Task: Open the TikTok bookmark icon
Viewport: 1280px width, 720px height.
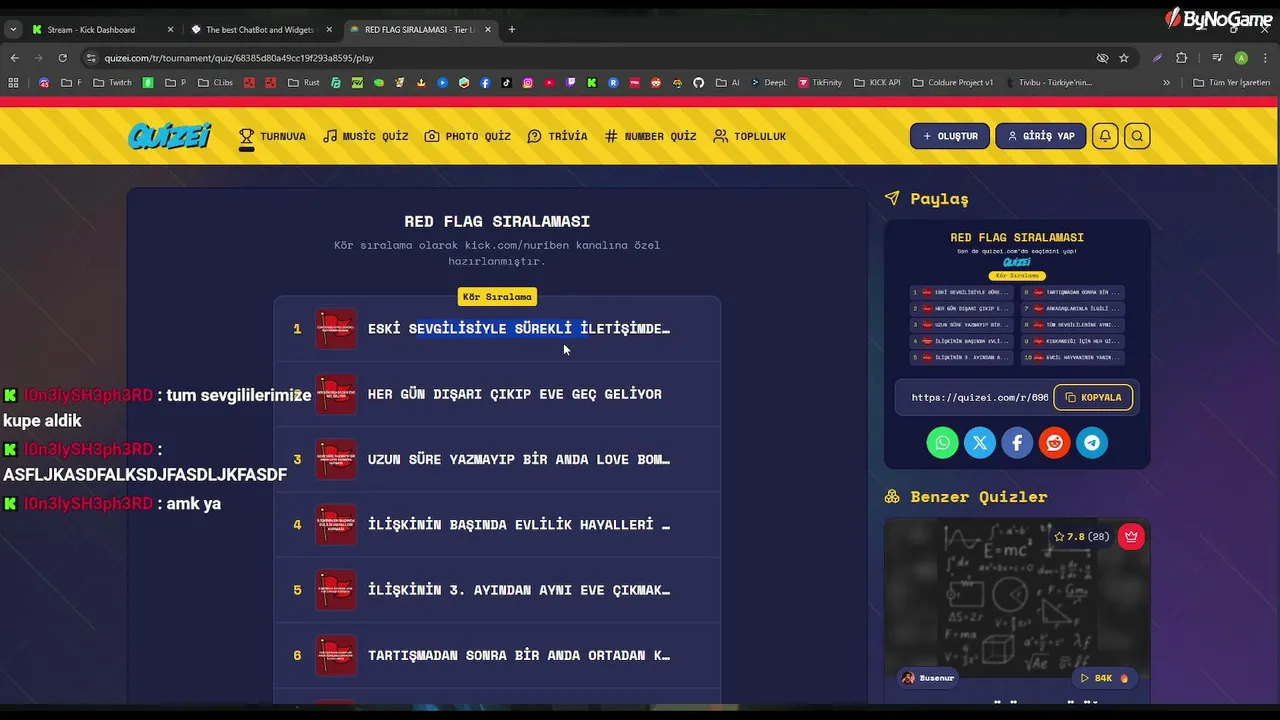Action: point(507,83)
